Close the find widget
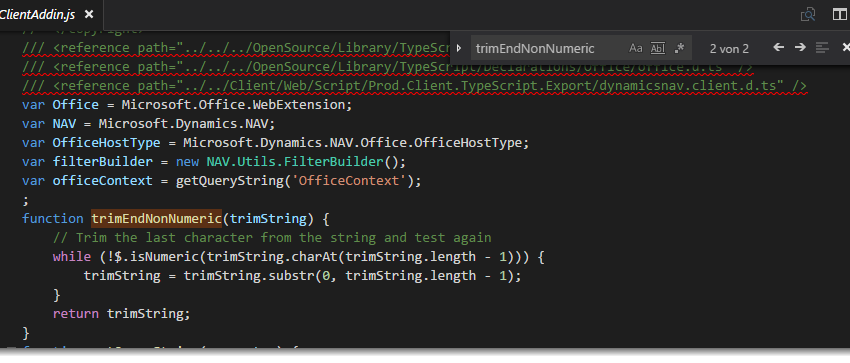The height and width of the screenshot is (363, 850). (x=845, y=48)
